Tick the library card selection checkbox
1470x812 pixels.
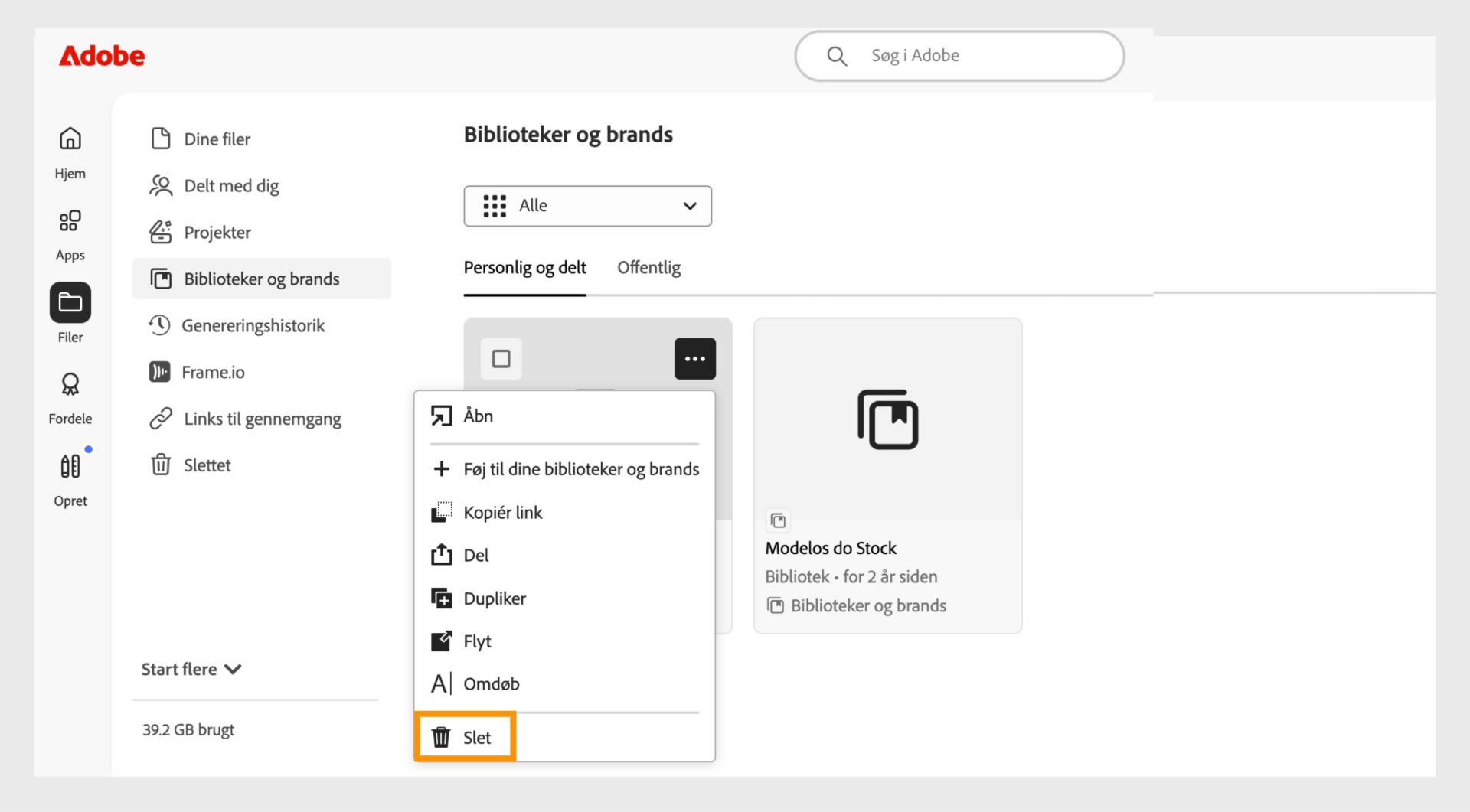tap(501, 358)
